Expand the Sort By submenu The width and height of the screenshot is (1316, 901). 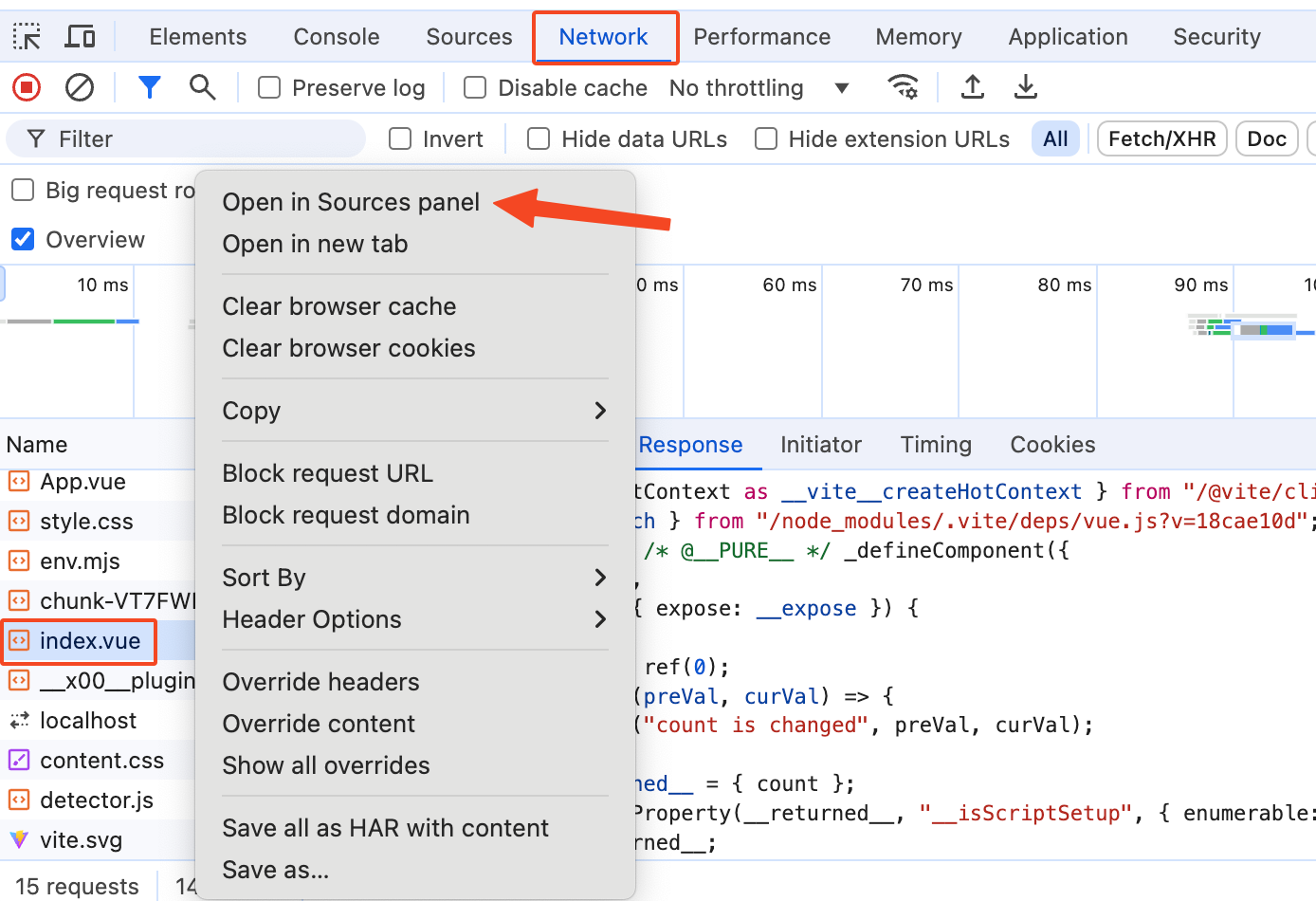coord(414,578)
